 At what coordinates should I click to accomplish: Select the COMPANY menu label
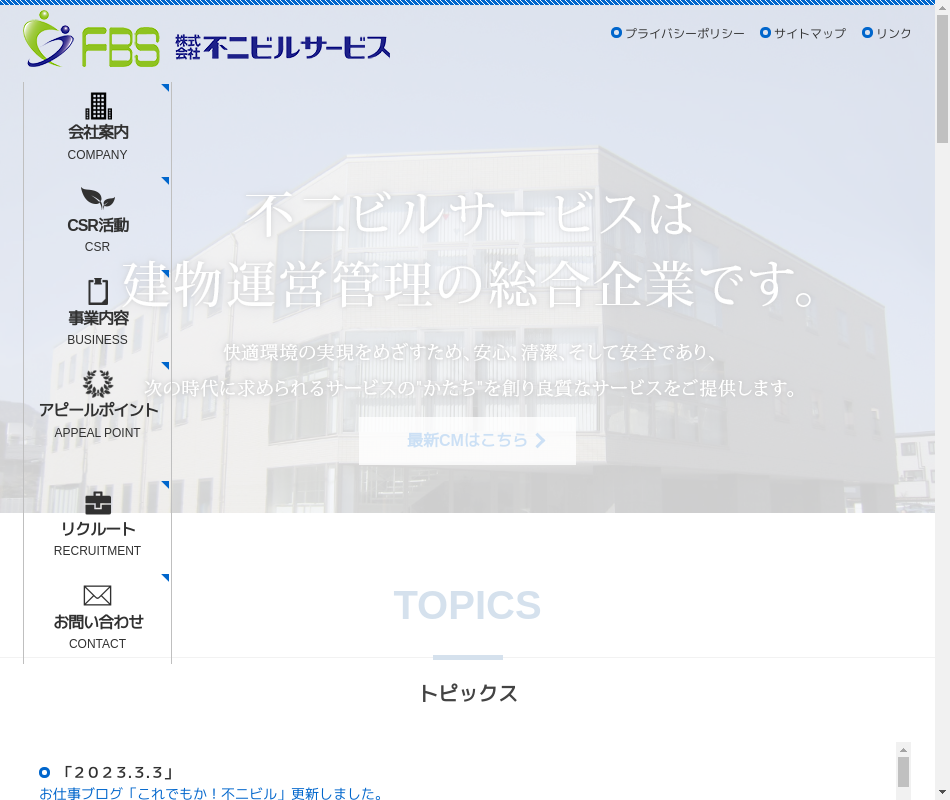(x=98, y=155)
